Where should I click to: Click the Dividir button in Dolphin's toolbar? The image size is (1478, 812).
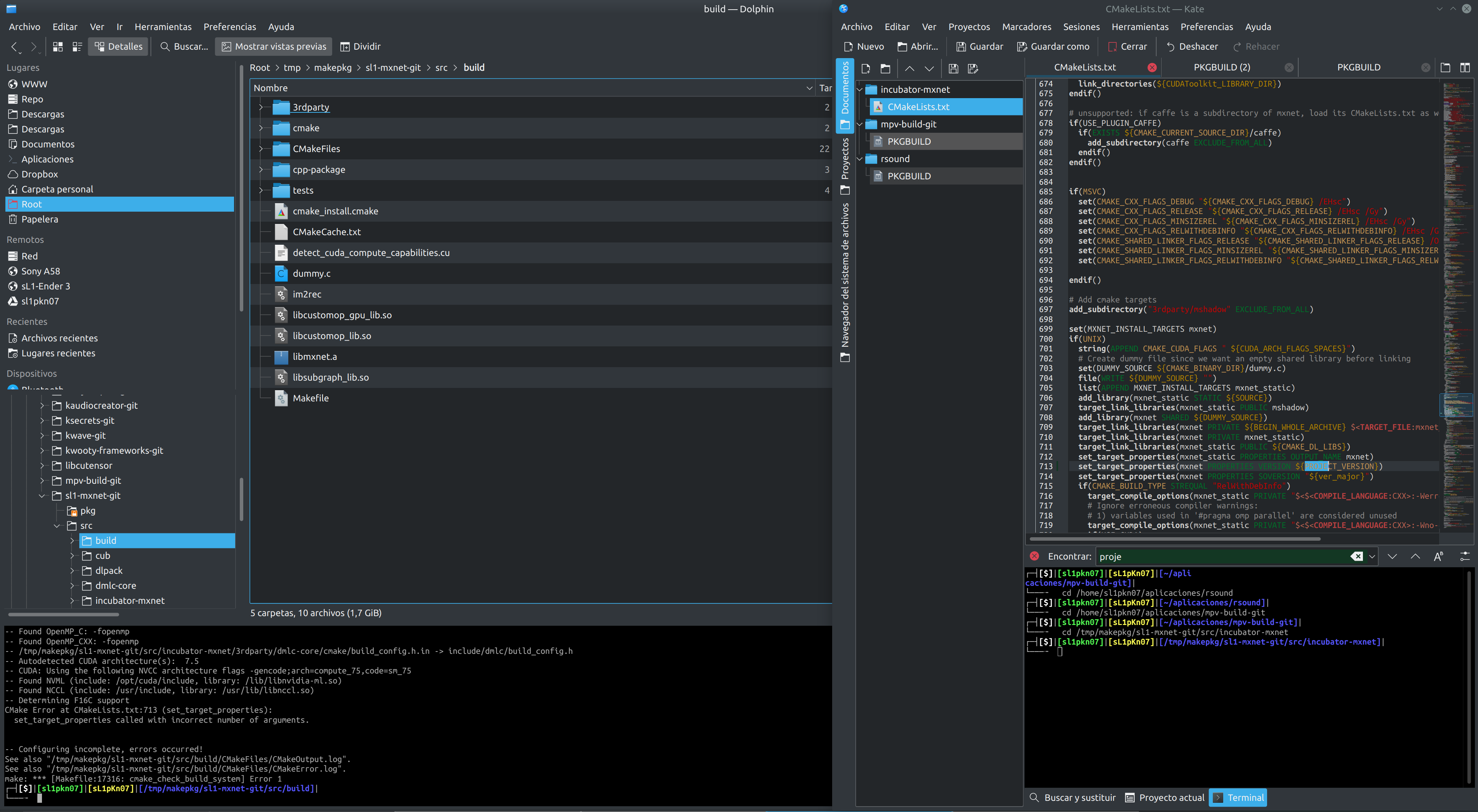tap(360, 47)
